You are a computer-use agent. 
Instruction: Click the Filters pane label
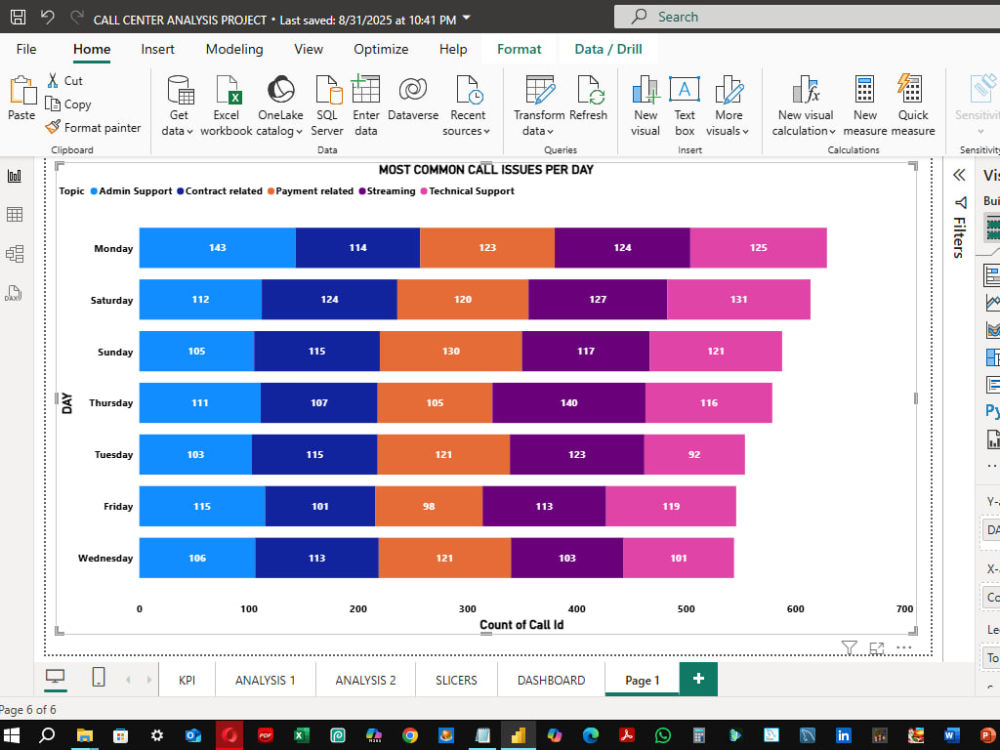click(x=959, y=237)
